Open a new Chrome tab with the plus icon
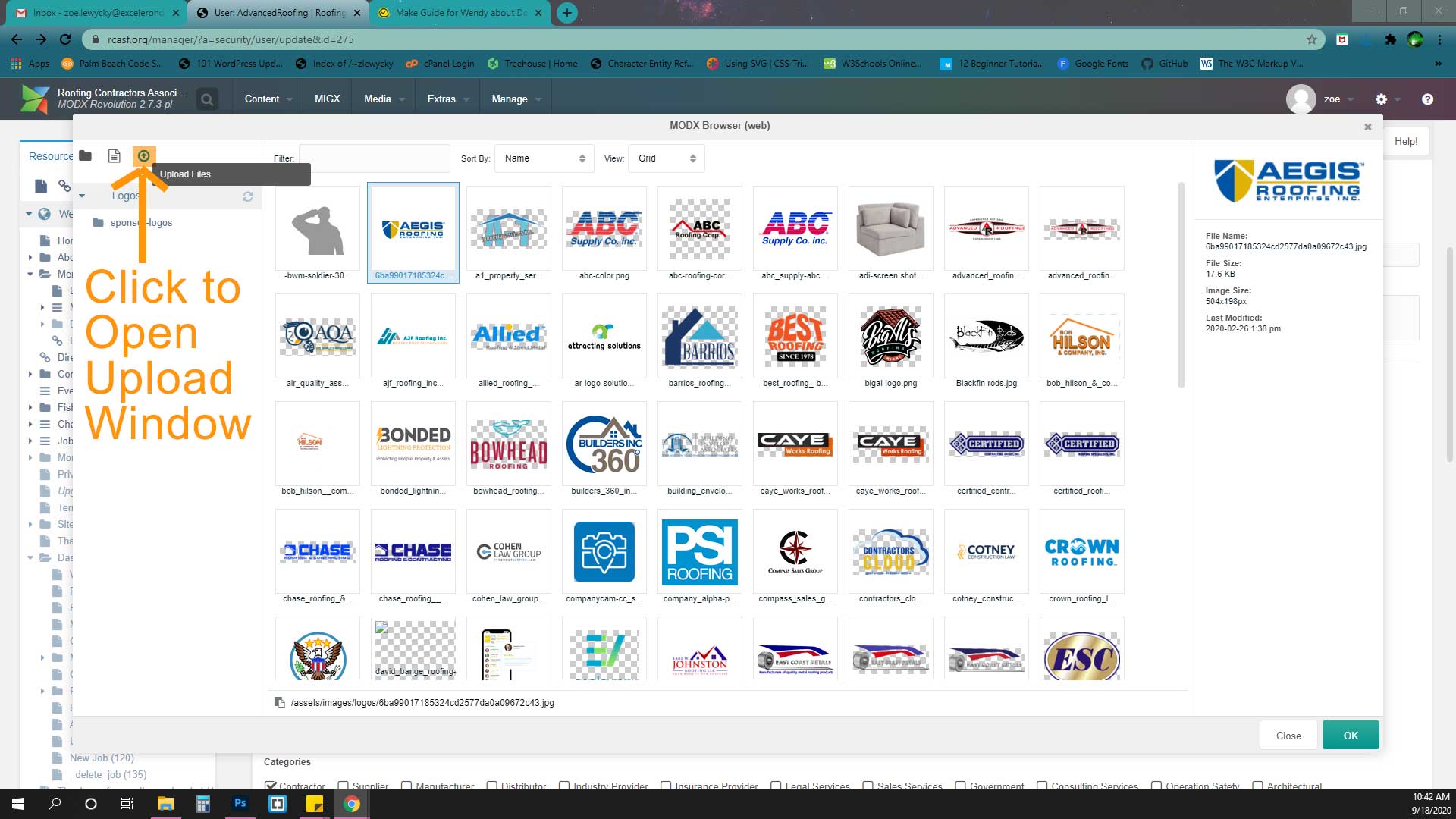This screenshot has height=819, width=1456. [x=566, y=12]
